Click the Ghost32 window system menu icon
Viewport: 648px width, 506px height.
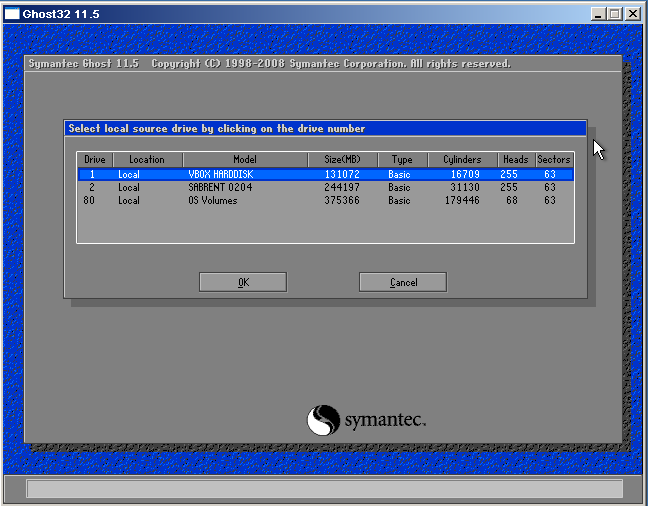12,14
